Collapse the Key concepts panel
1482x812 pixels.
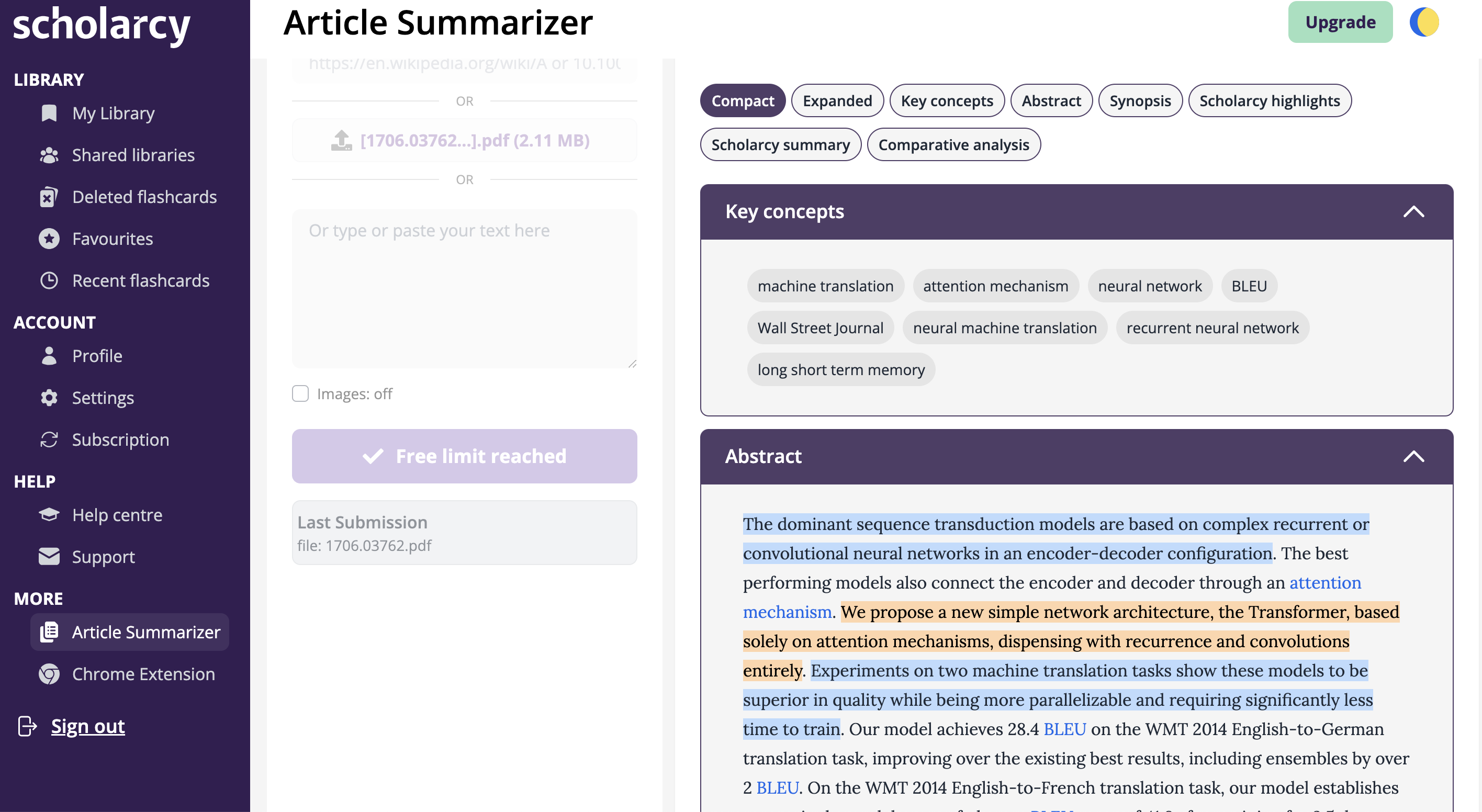(x=1413, y=211)
